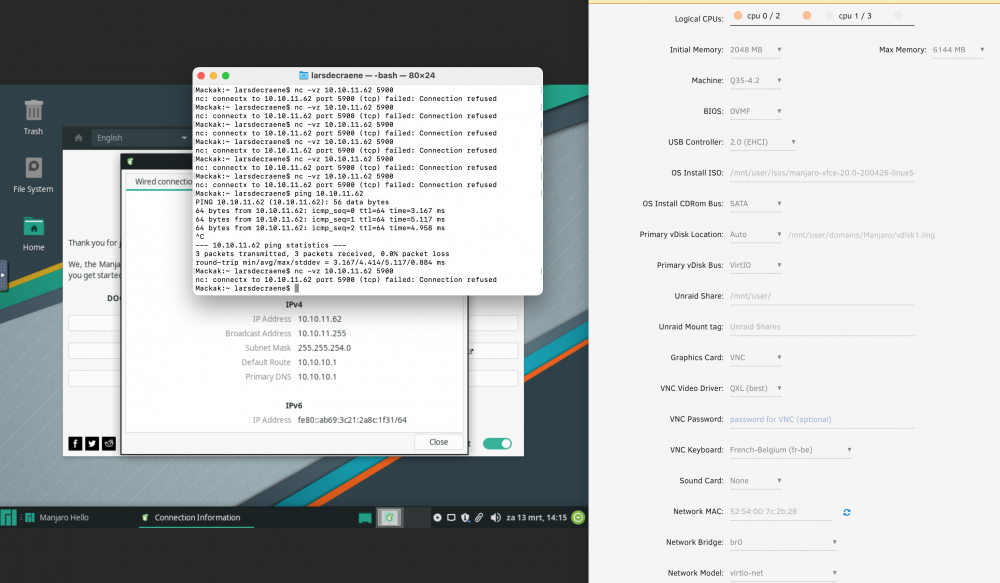The image size is (1000, 583).
Task: Select the first workspace in the switcher
Action: pyautogui.click(x=389, y=517)
